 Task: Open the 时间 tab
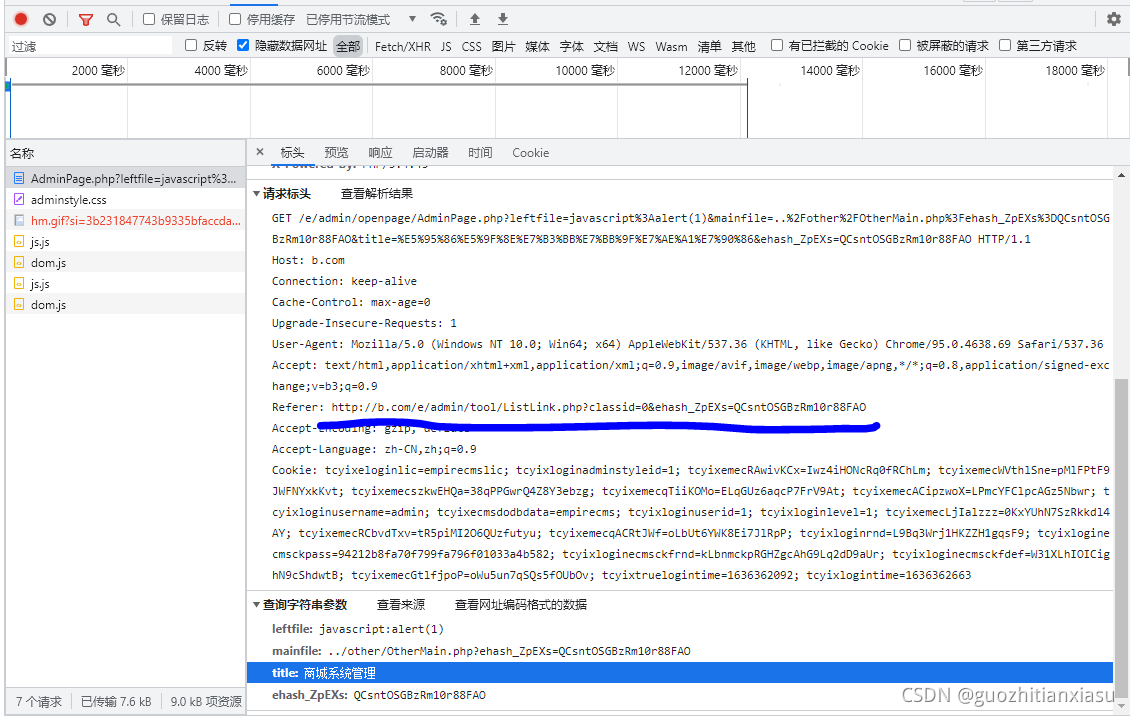pos(480,153)
